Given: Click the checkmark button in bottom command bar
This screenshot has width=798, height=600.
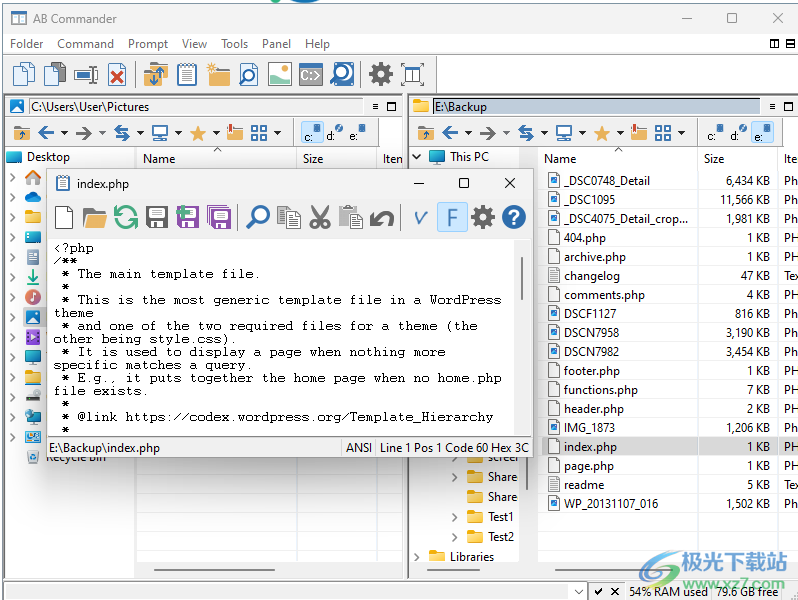Looking at the screenshot, I should pyautogui.click(x=598, y=591).
